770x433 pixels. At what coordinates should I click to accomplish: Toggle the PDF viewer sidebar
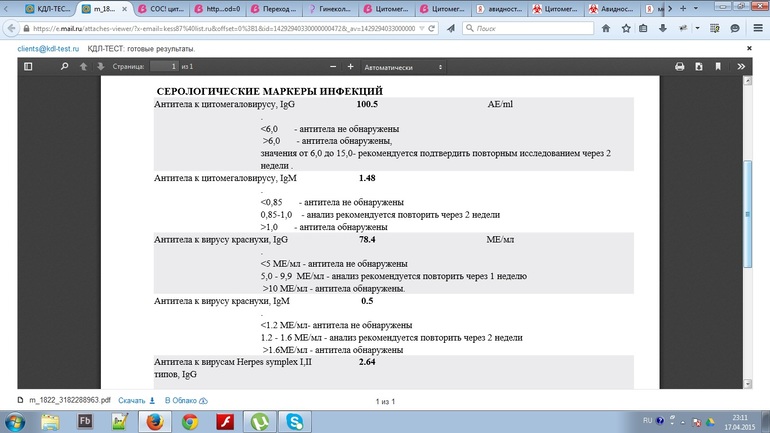pyautogui.click(x=28, y=66)
